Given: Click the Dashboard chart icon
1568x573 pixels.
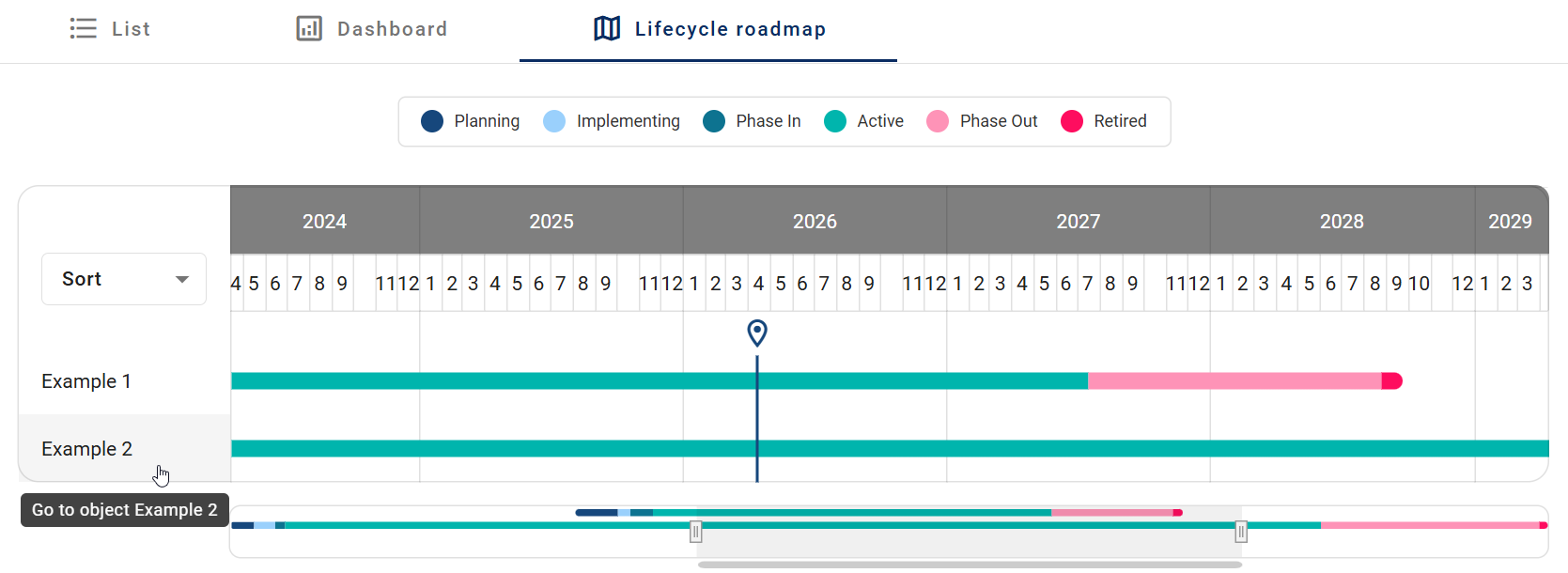Looking at the screenshot, I should coord(309,29).
